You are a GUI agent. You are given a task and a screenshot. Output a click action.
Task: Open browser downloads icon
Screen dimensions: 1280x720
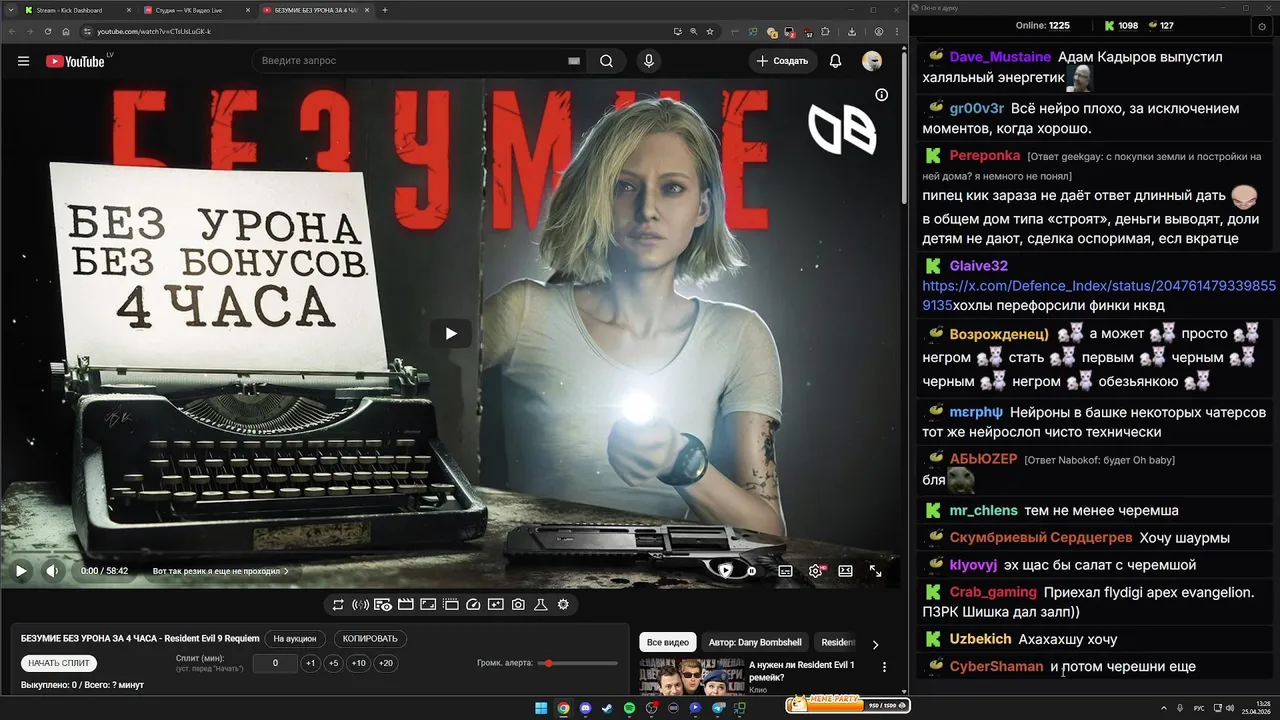(x=851, y=31)
